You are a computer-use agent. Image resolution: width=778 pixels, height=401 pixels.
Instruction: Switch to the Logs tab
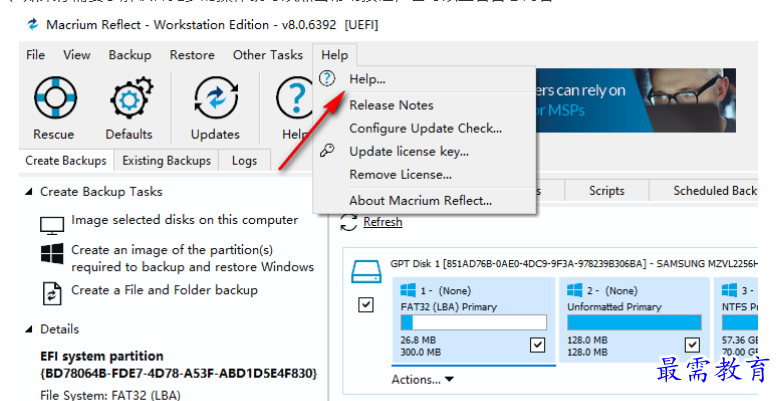pos(244,161)
